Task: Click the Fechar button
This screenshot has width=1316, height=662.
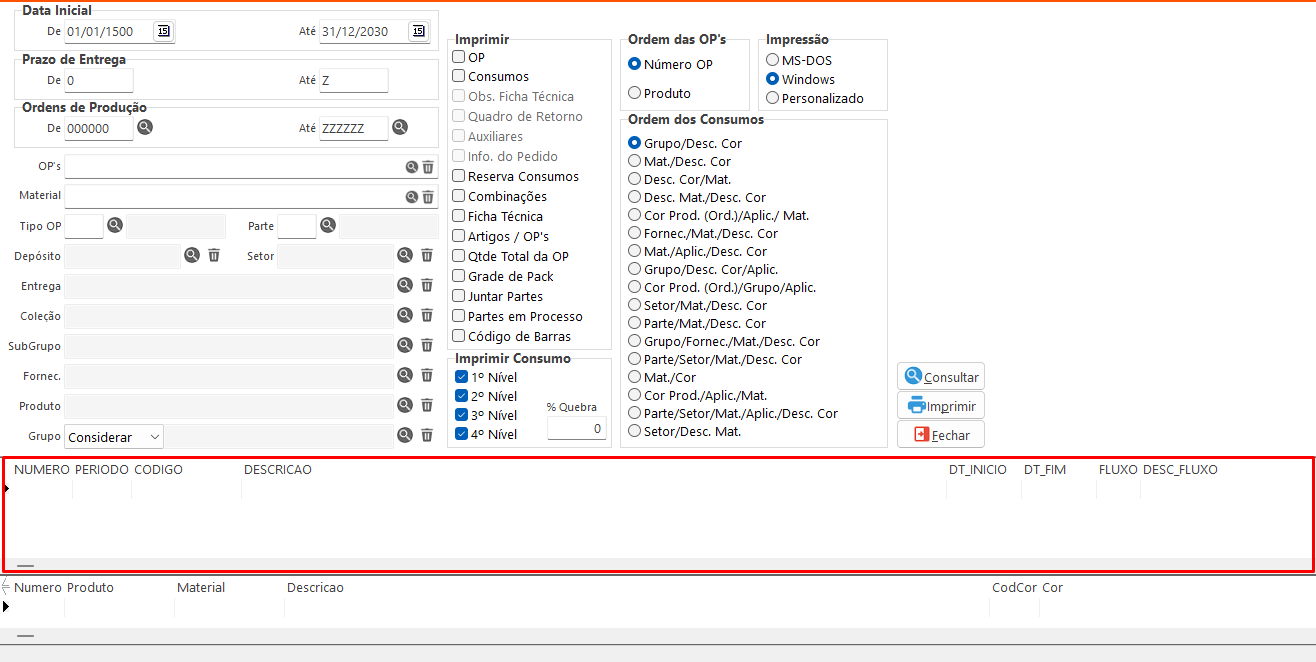Action: click(941, 435)
